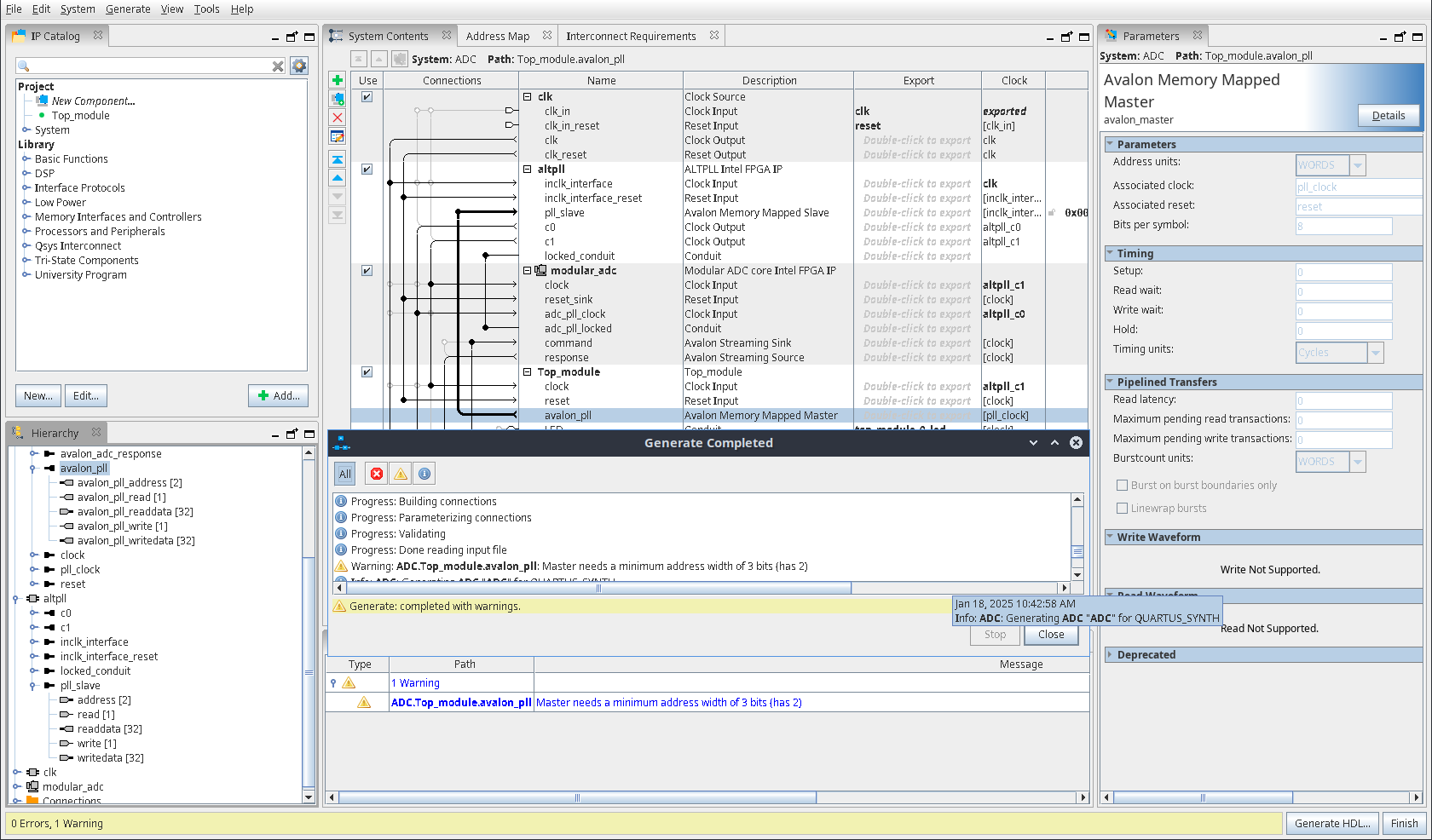The height and width of the screenshot is (840, 1432).
Task: Close the Generate Completed dialog with Close
Action: [1050, 635]
